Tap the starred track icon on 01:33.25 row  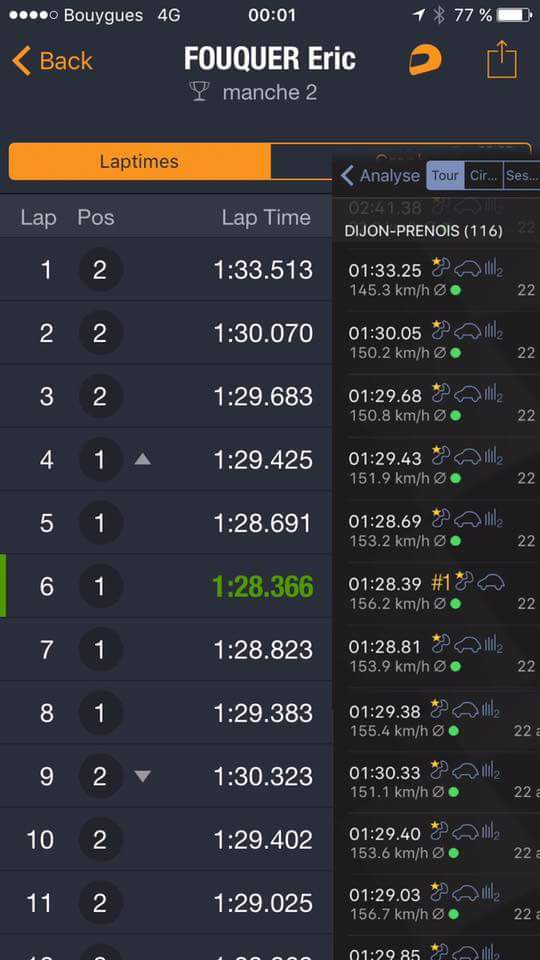441,266
